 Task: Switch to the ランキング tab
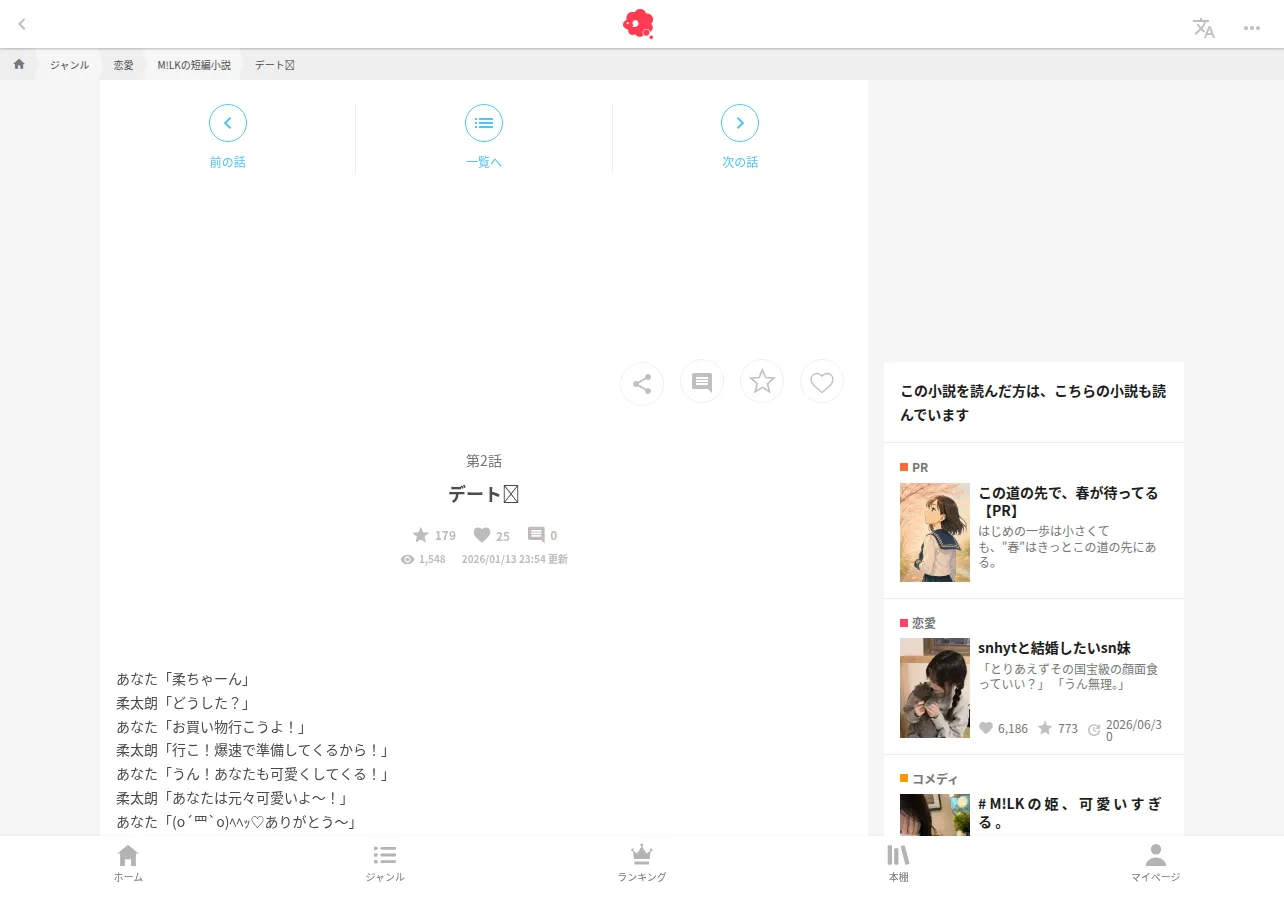642,863
